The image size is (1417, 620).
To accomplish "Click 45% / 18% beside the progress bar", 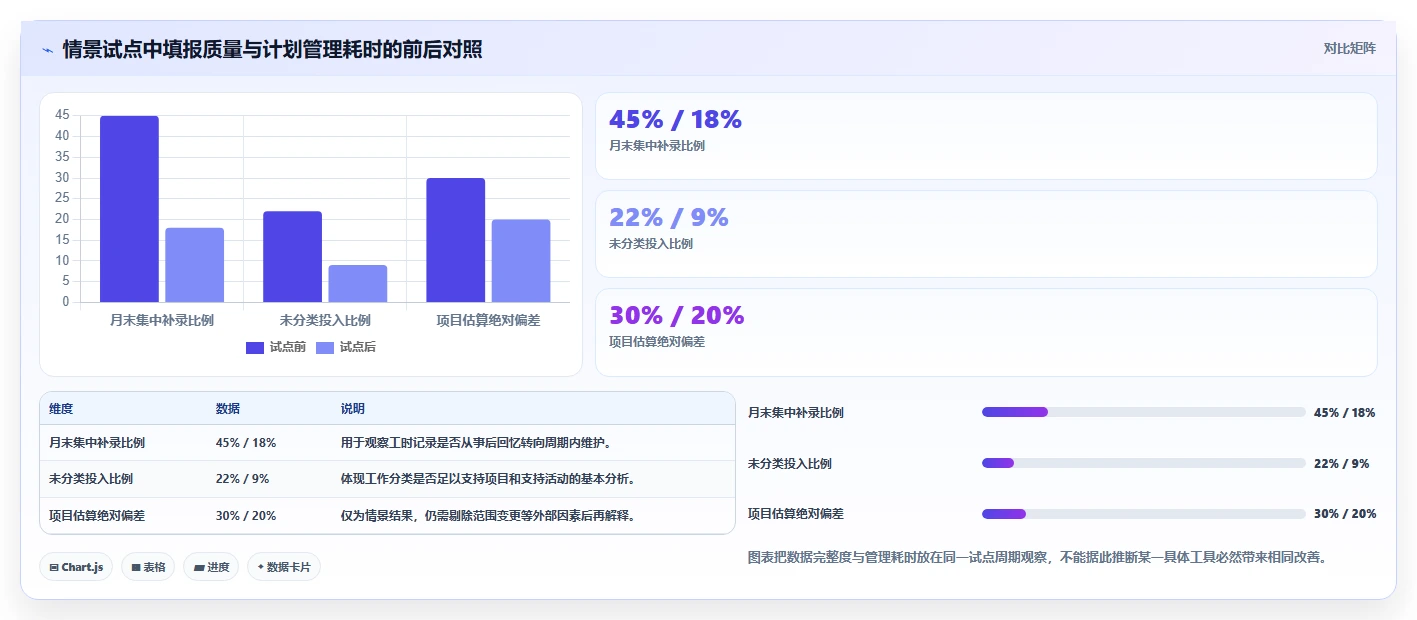I will tap(1345, 413).
